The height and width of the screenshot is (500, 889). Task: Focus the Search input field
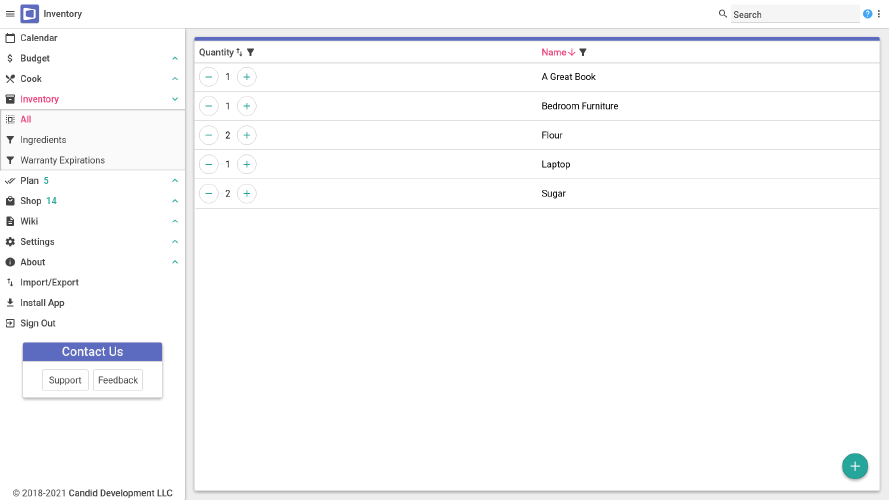coord(795,14)
